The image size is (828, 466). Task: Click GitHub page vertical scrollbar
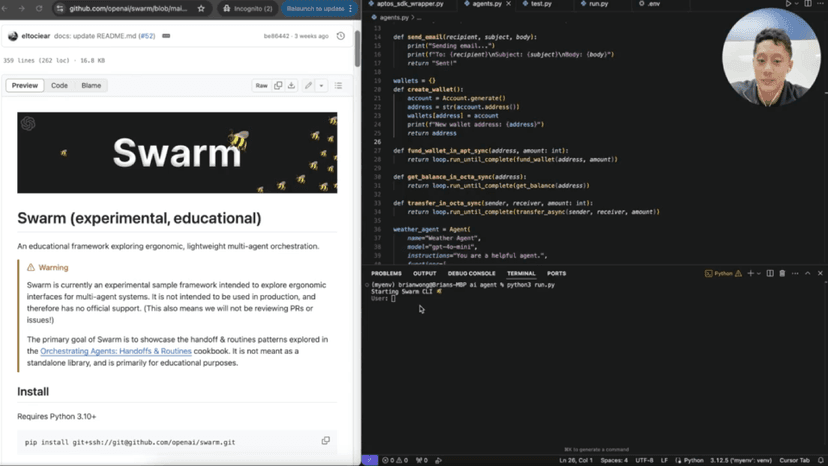357,48
